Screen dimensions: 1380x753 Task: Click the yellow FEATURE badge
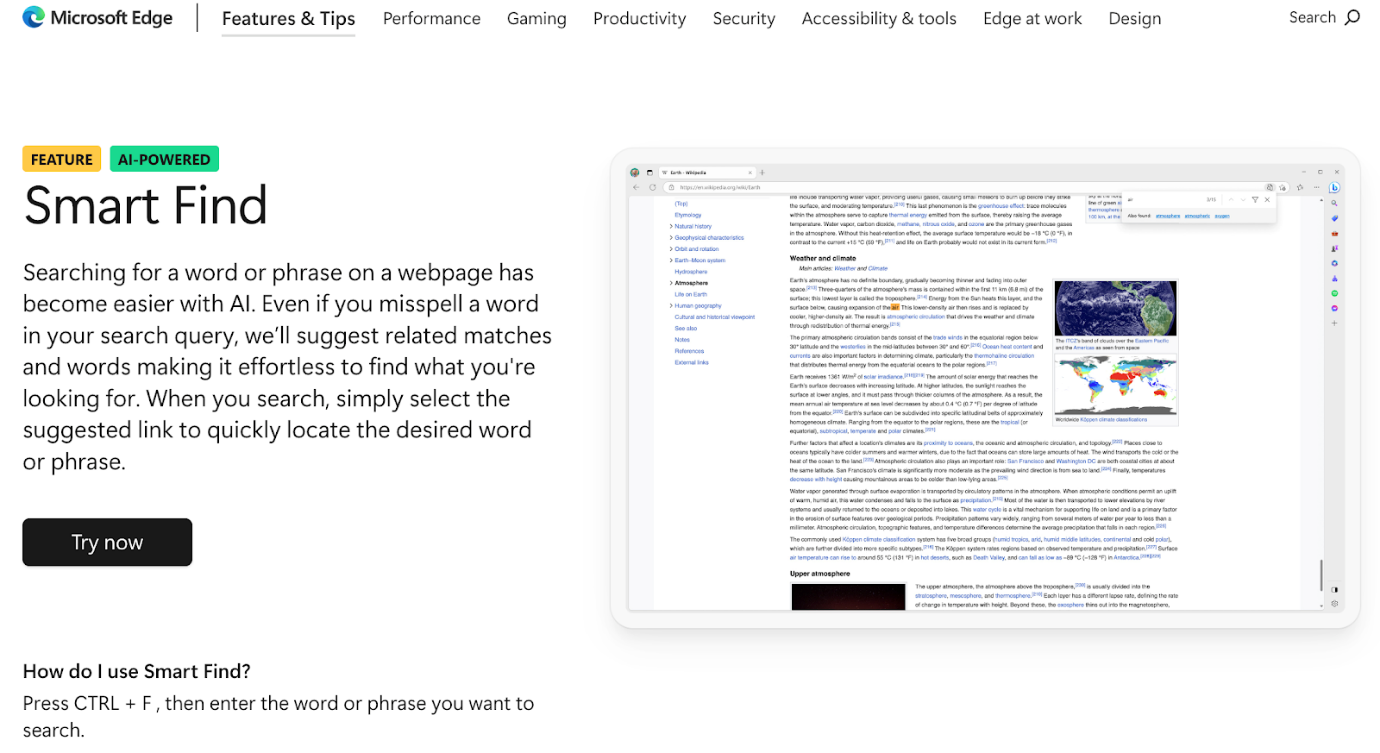coord(62,159)
